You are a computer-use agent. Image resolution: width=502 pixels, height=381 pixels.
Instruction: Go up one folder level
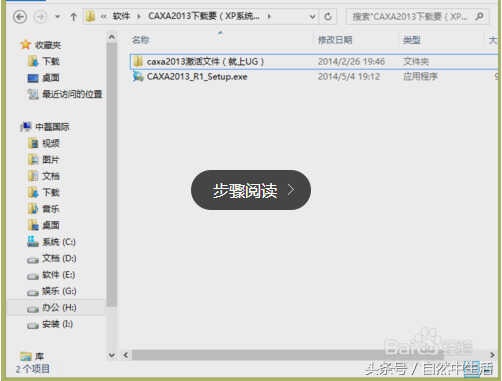73,16
